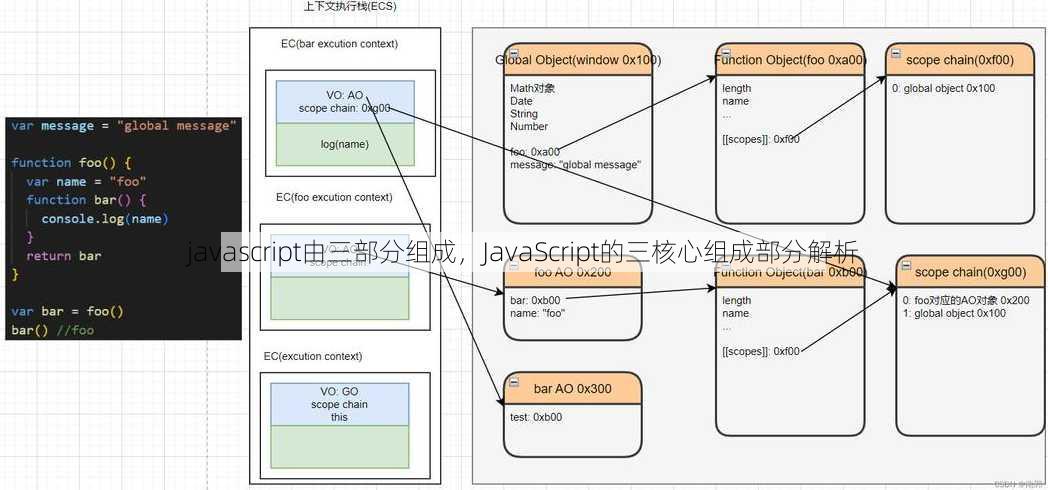1048x490 pixels.
Task: Click the code line 'bar() //foo'
Action: [x=53, y=330]
